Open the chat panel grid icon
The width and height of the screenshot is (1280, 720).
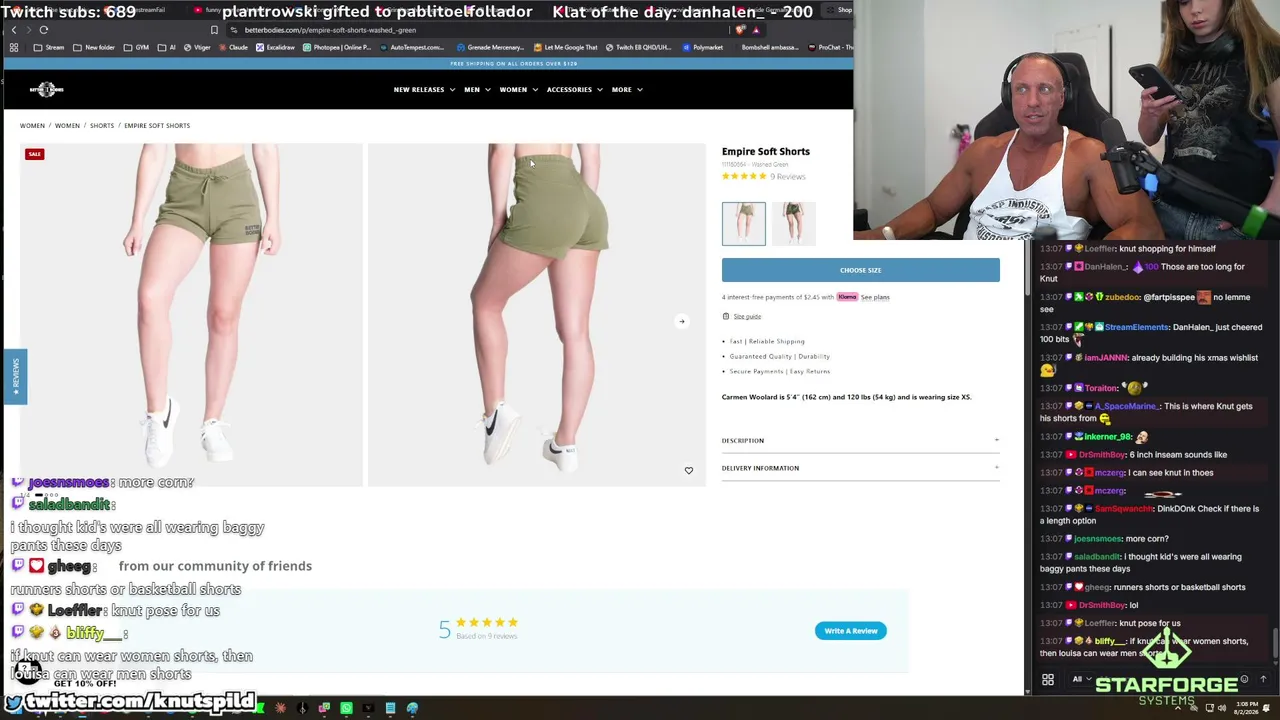[x=1048, y=680]
